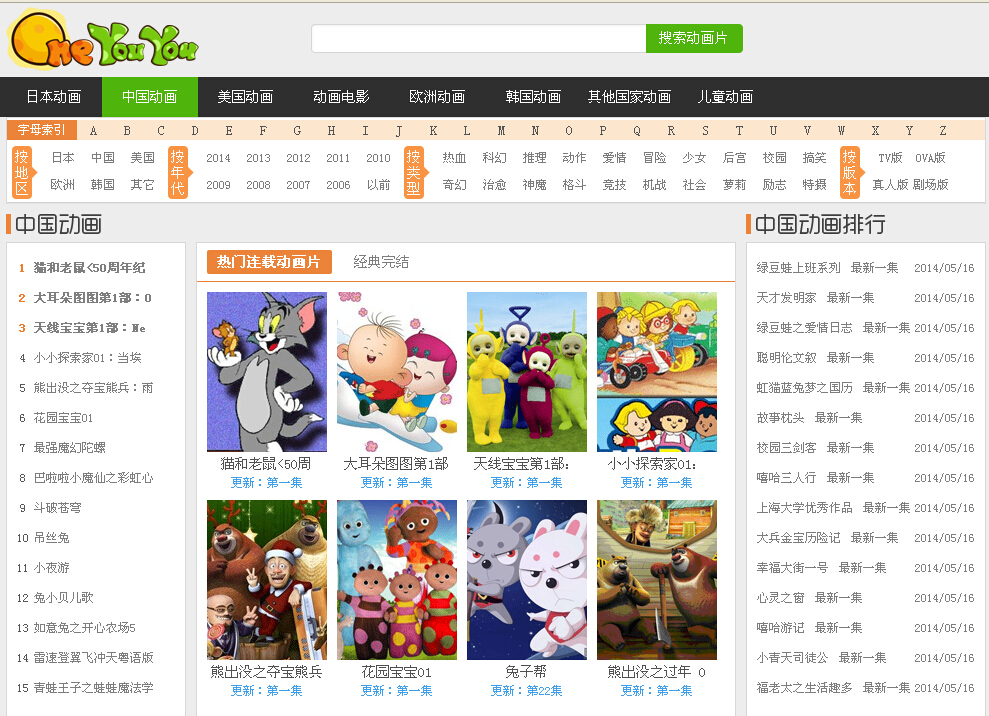
Task: Open the 动画电影 navigation tab
Action: pos(341,97)
